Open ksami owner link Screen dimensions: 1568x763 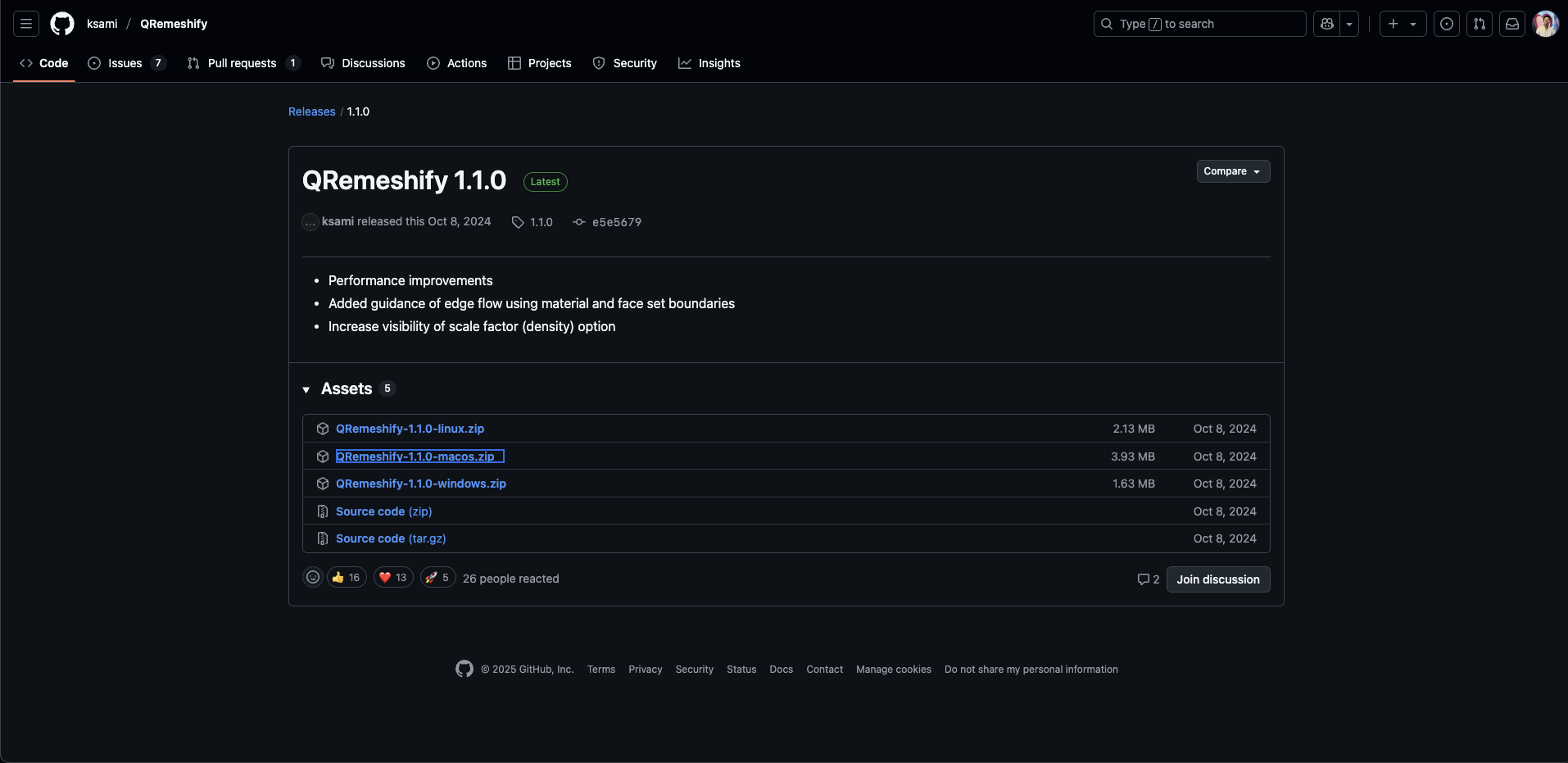tap(102, 24)
